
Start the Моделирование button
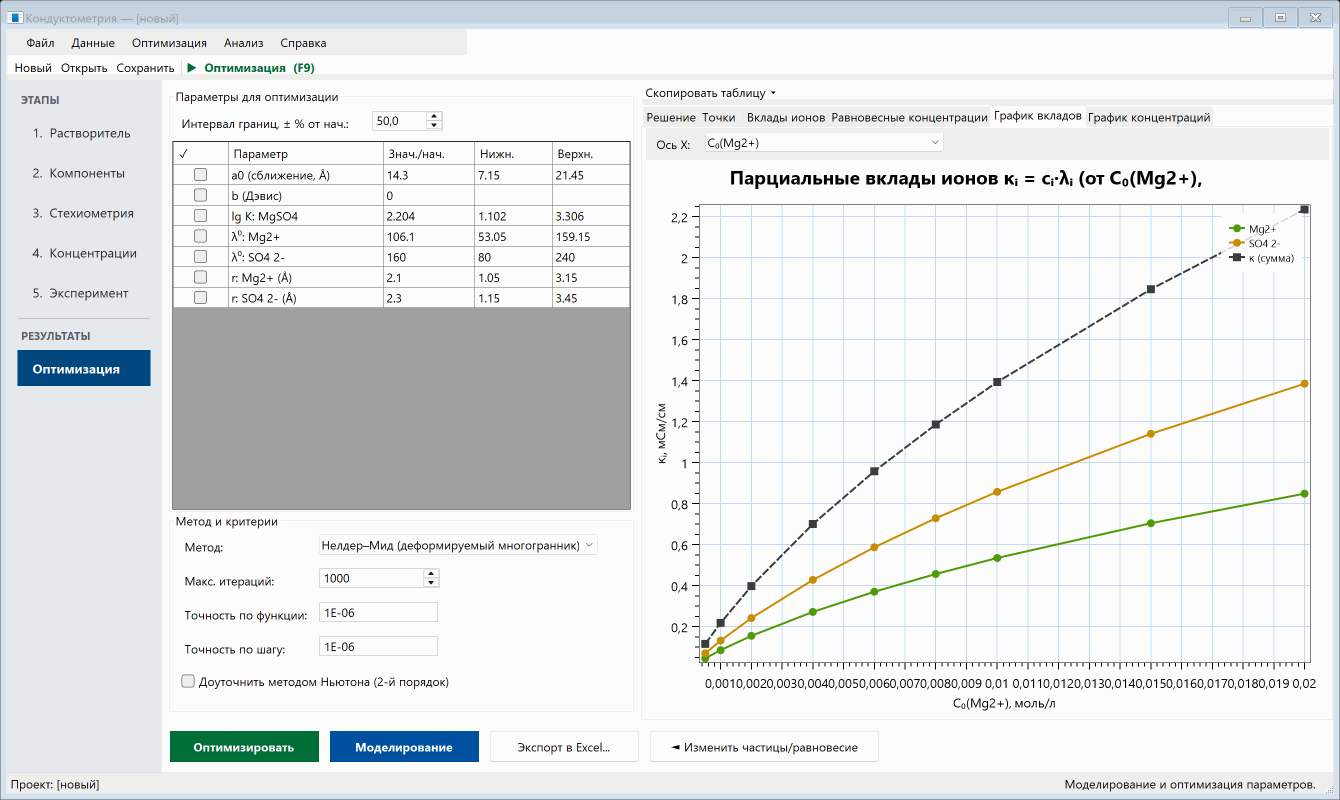click(x=404, y=747)
